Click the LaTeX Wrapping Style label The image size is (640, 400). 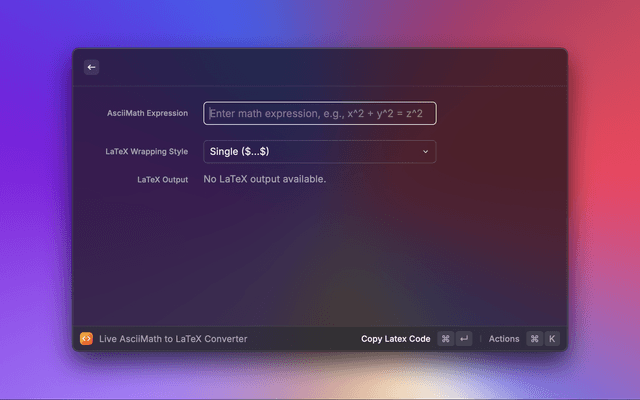(146, 152)
